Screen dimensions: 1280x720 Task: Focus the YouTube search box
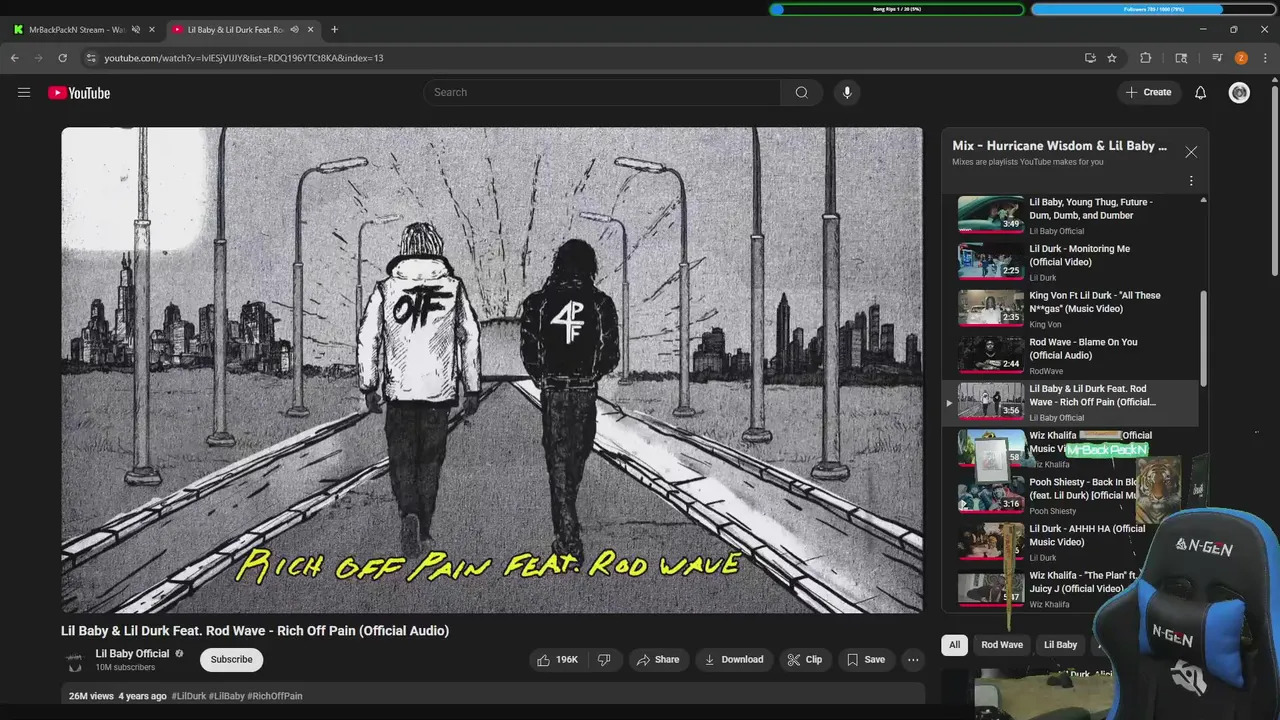click(x=602, y=92)
